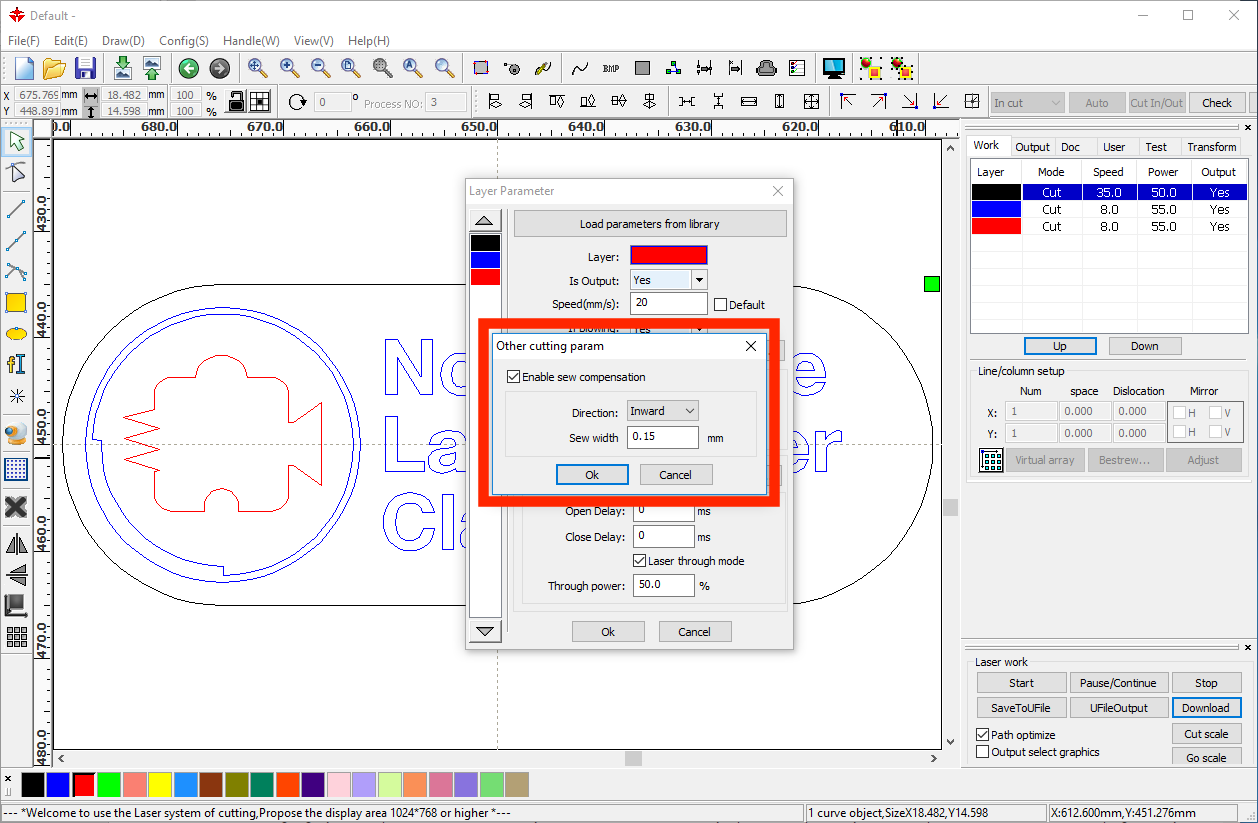The image size is (1258, 823).
Task: Pick the green swatch in bottom color palette
Action: [x=108, y=785]
